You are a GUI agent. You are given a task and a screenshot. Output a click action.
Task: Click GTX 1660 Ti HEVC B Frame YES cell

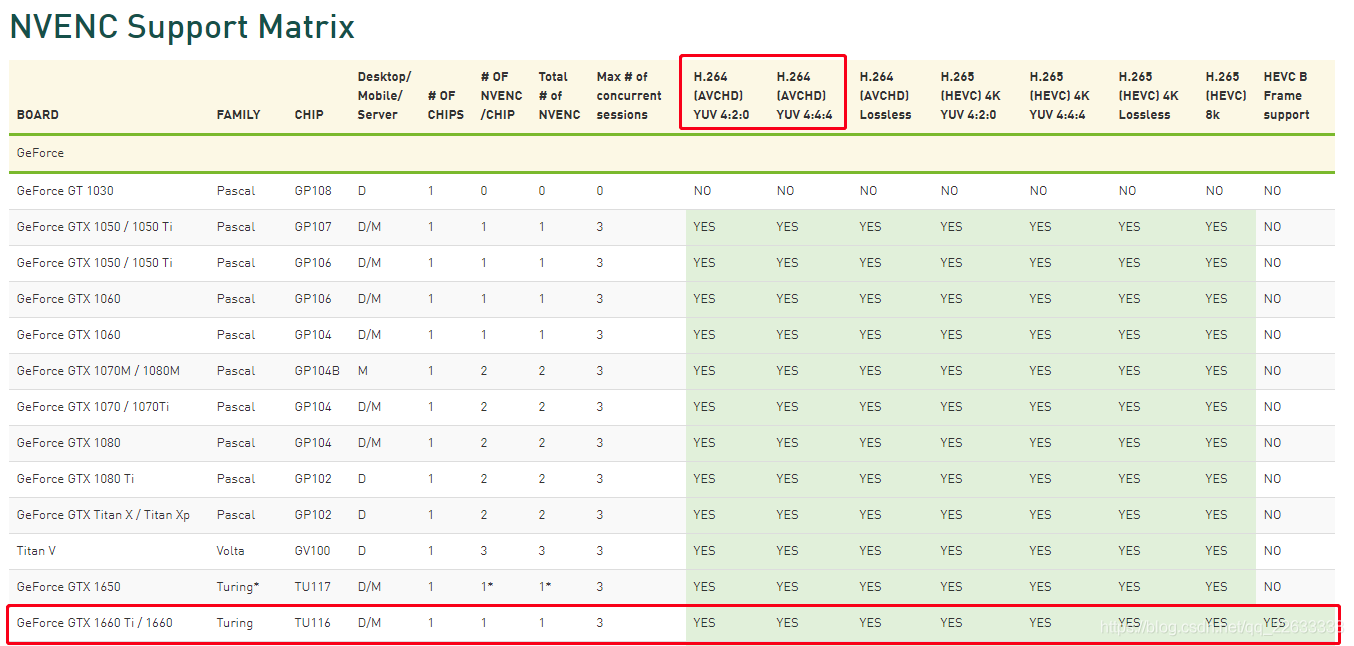tap(1274, 623)
